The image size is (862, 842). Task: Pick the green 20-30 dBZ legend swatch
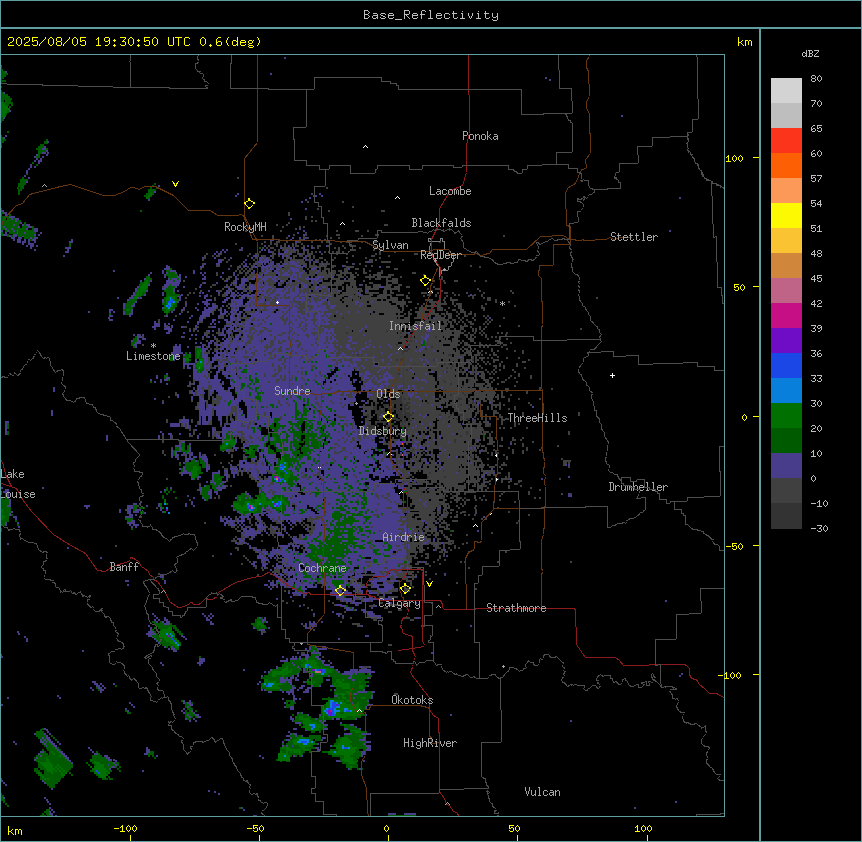pyautogui.click(x=786, y=416)
